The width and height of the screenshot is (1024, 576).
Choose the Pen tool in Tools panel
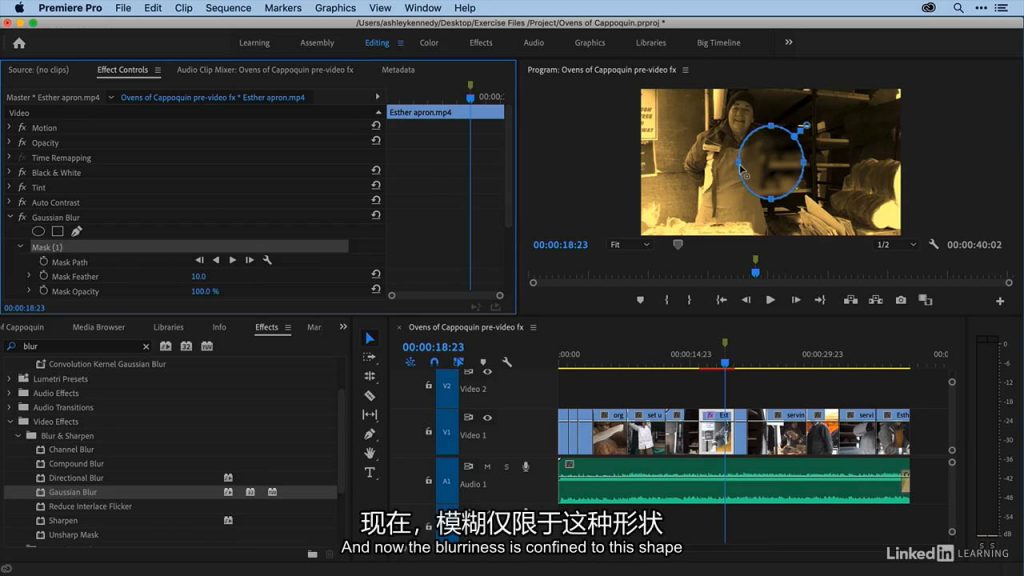click(x=370, y=434)
